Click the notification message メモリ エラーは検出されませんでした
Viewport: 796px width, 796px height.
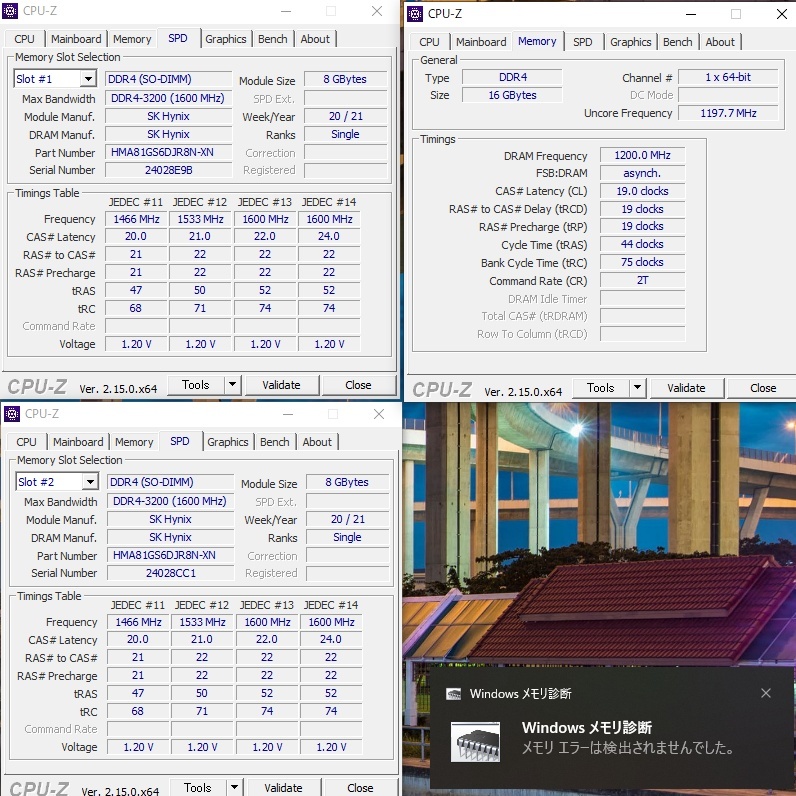[x=627, y=748]
